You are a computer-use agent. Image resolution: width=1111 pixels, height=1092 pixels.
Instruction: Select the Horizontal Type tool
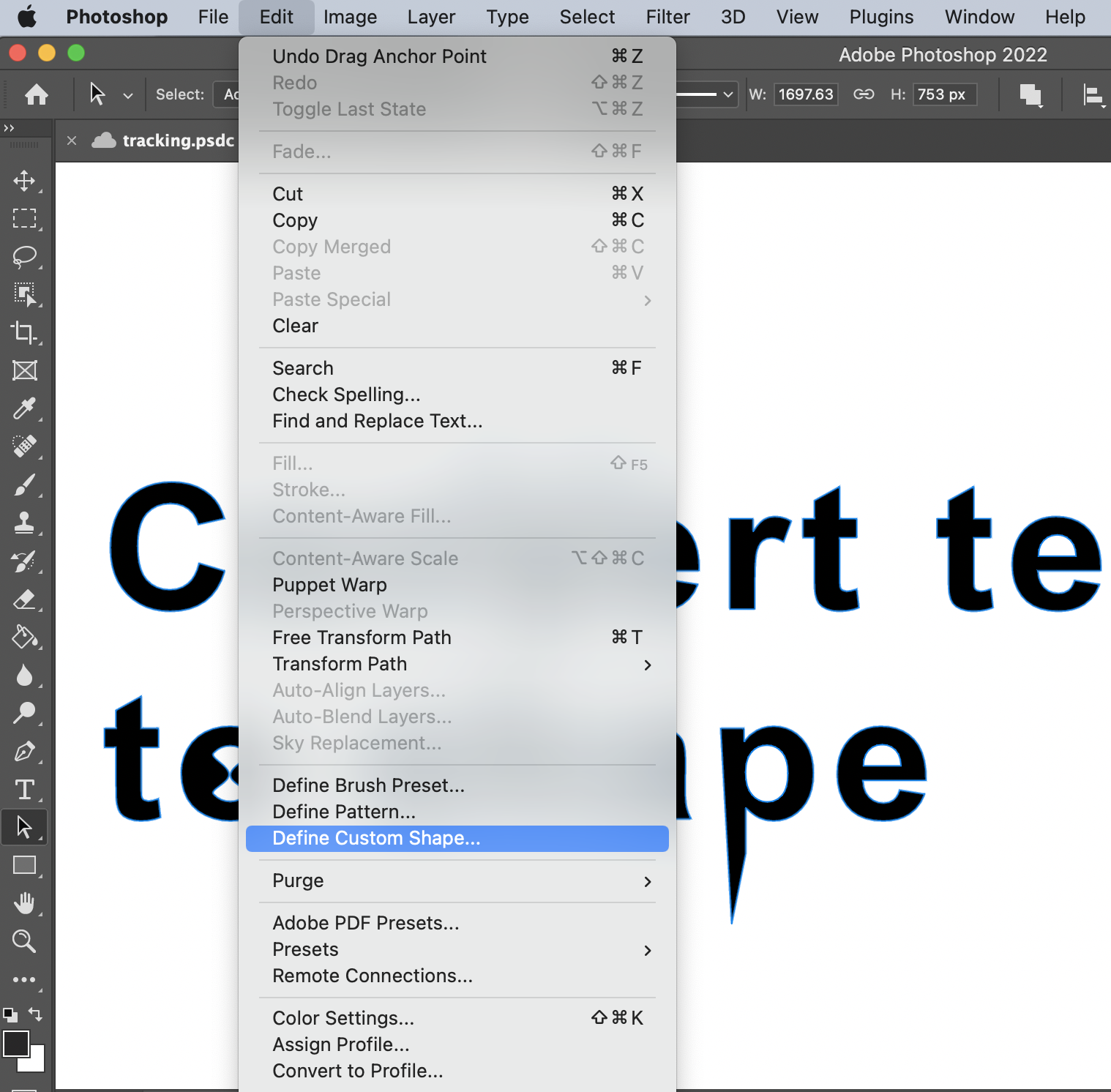coord(24,789)
